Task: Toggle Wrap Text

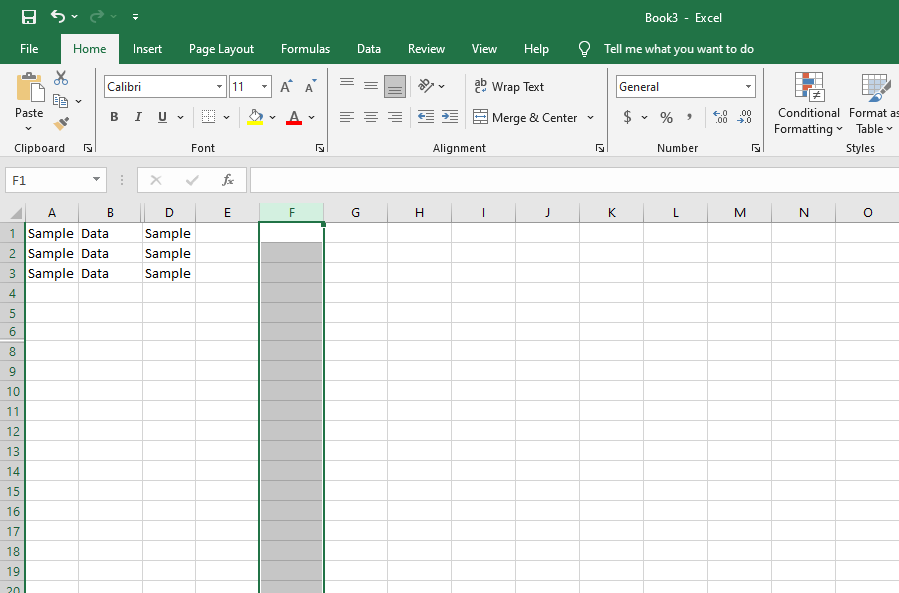Action: [x=511, y=87]
